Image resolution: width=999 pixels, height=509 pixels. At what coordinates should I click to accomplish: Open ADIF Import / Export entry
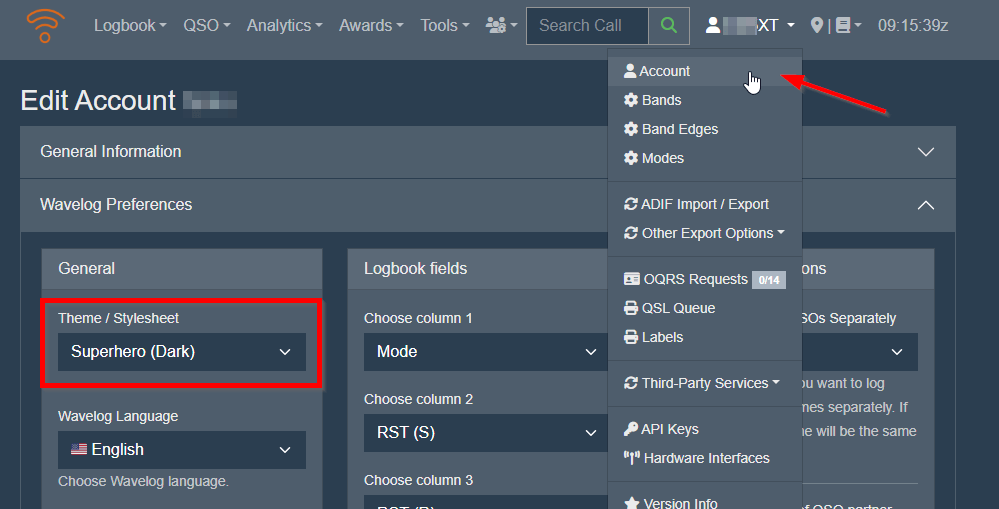[x=705, y=204]
